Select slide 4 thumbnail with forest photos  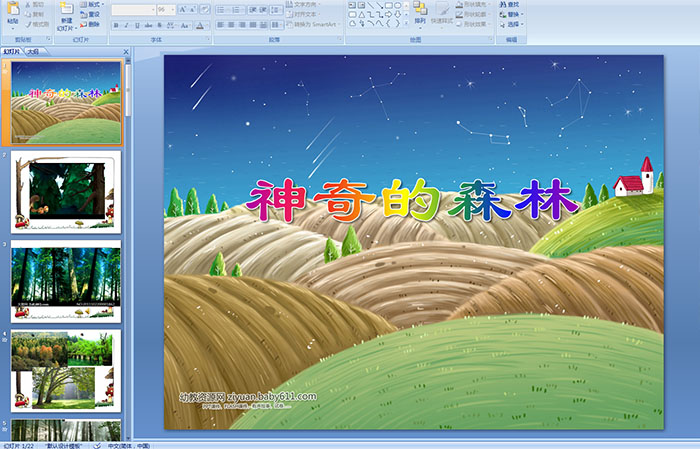point(66,371)
